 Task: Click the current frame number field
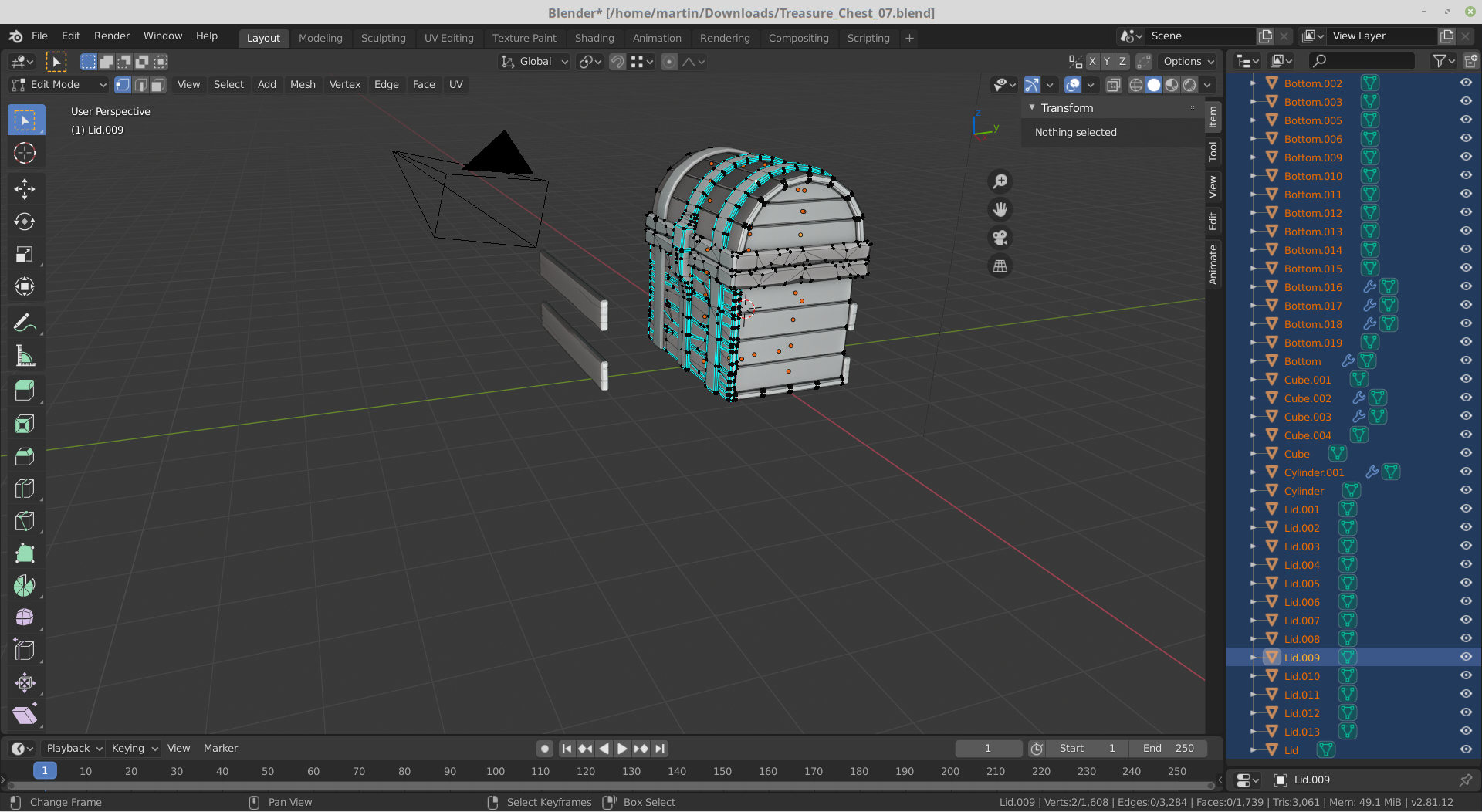(988, 748)
